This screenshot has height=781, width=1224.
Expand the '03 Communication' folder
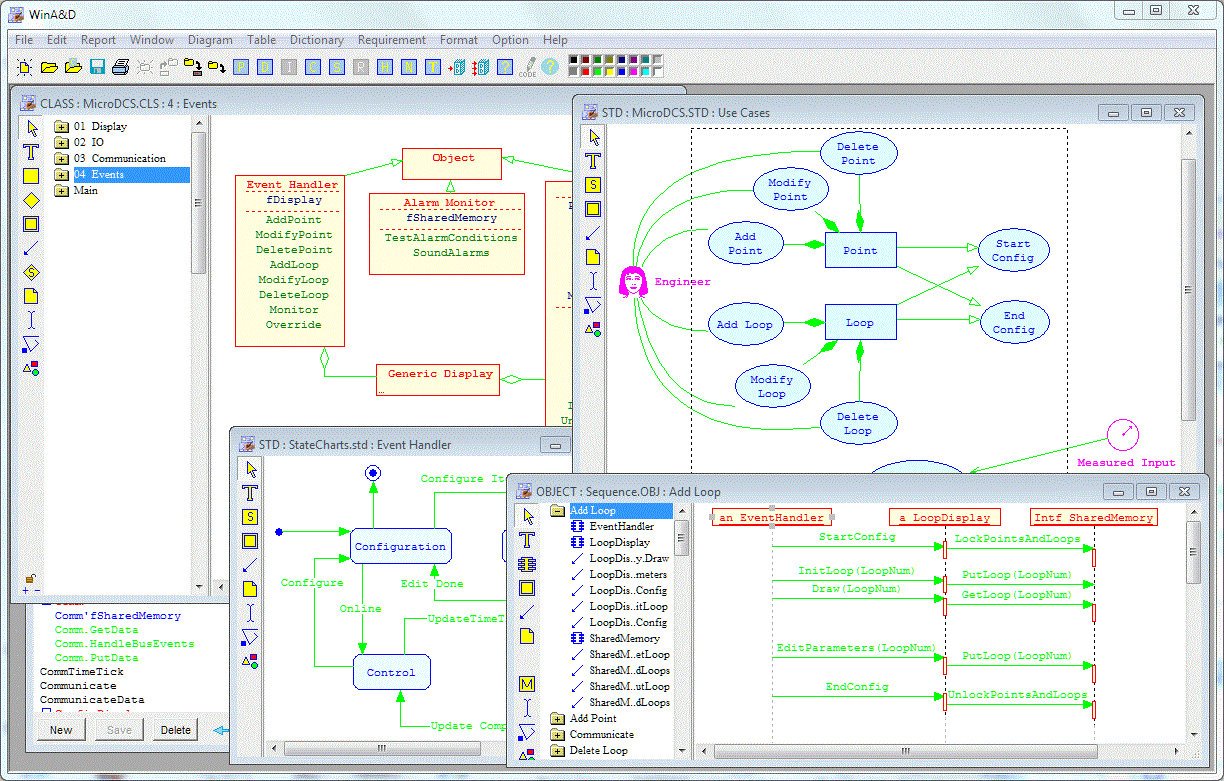(61, 159)
